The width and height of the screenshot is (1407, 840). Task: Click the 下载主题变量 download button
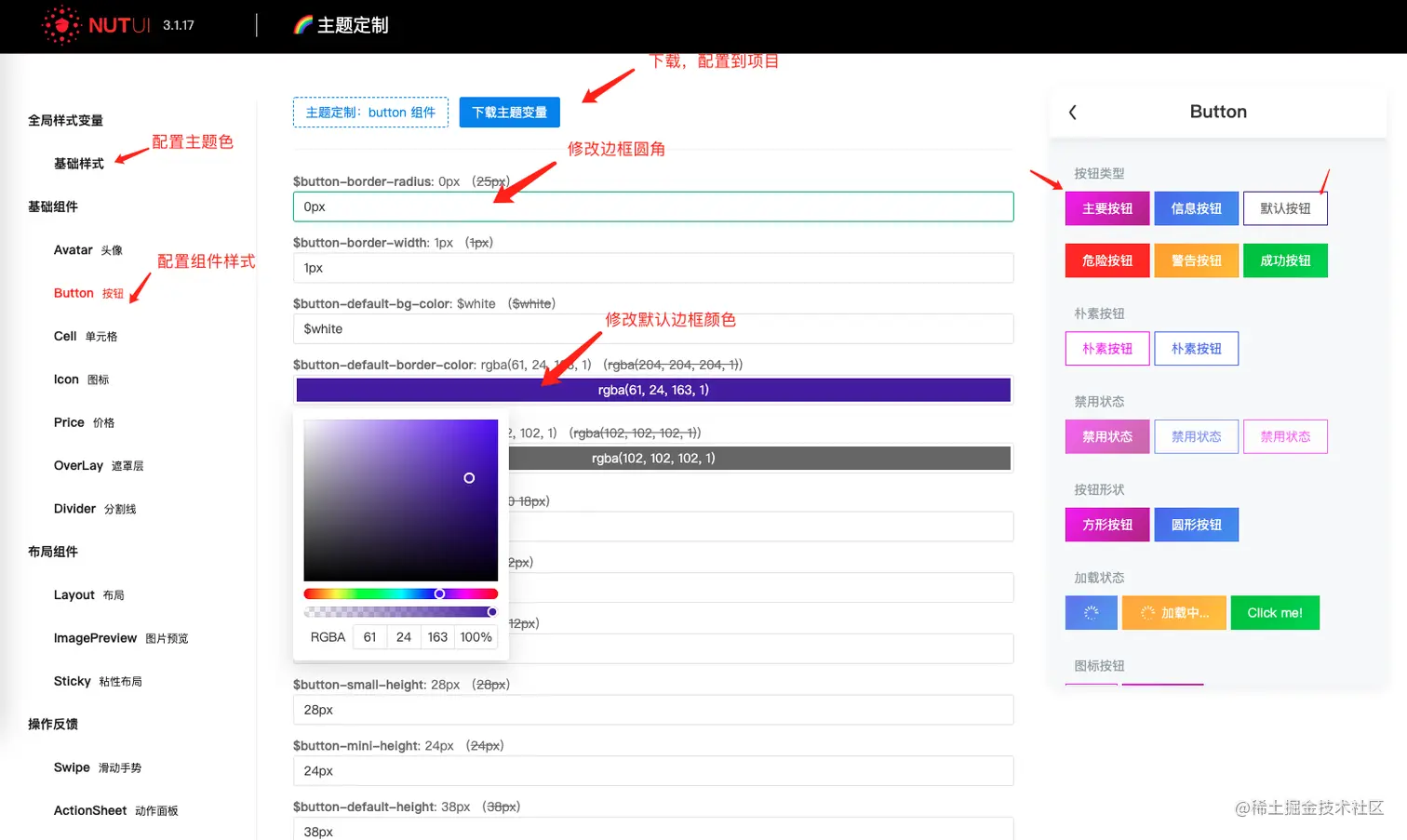click(x=509, y=112)
